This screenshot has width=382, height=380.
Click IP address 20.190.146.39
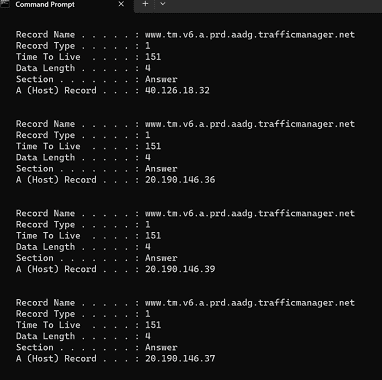[x=180, y=269]
